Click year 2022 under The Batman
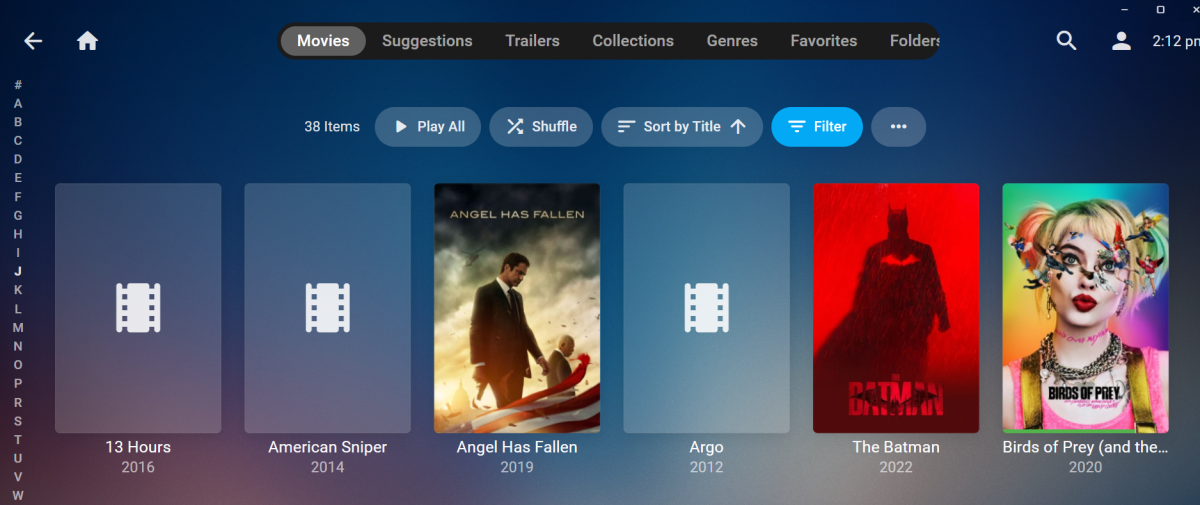The height and width of the screenshot is (505, 1200). coord(896,468)
